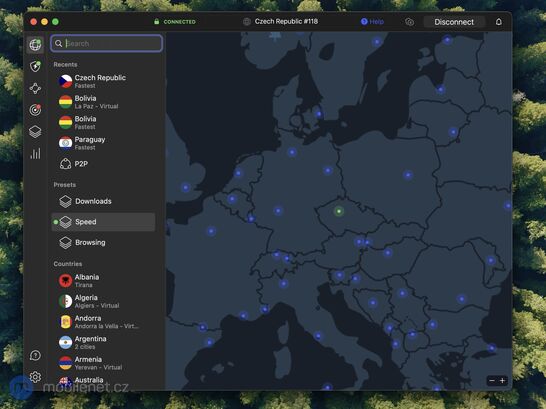Click the globe icon beside Czech Republic #118
The width and height of the screenshot is (546, 409).
pyautogui.click(x=247, y=22)
